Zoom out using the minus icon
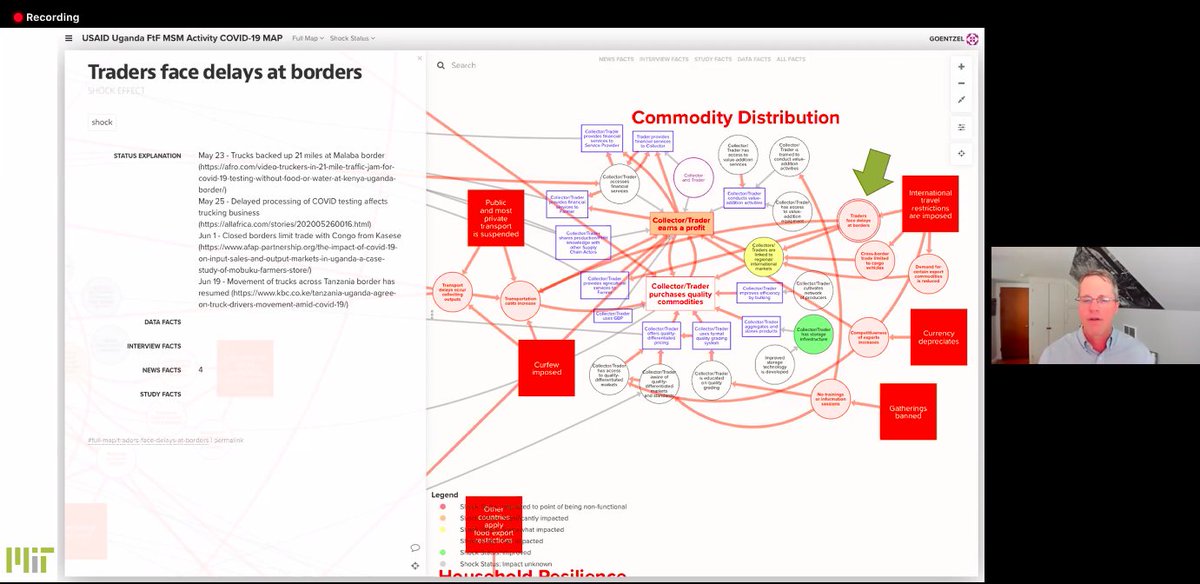Screen dimensions: 1200x584 pos(961,83)
